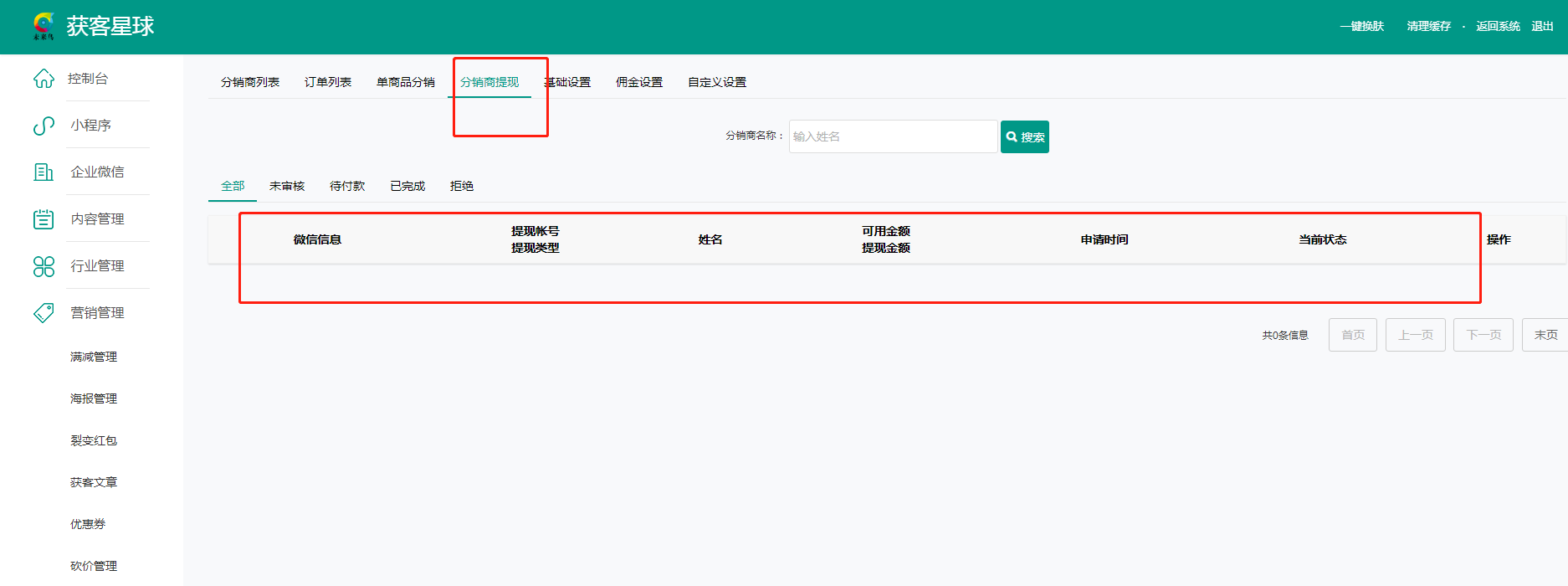Collapse the 营销管理 tag icon menu
The width and height of the screenshot is (1568, 586).
point(44,313)
